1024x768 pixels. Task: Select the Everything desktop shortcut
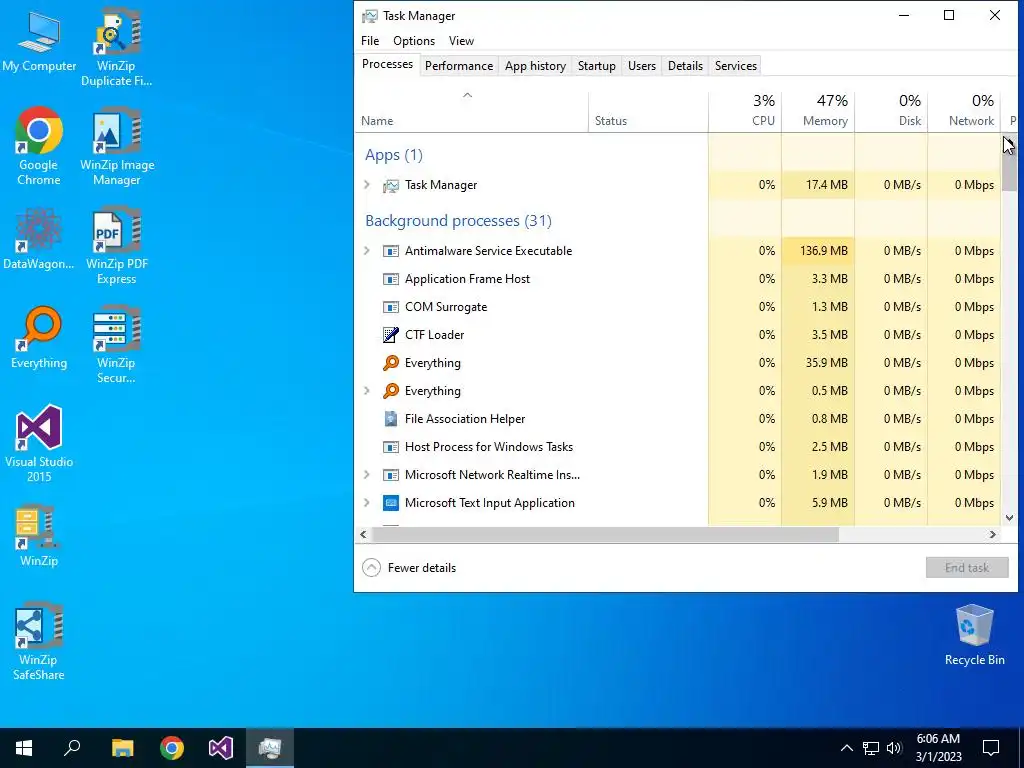[x=39, y=337]
